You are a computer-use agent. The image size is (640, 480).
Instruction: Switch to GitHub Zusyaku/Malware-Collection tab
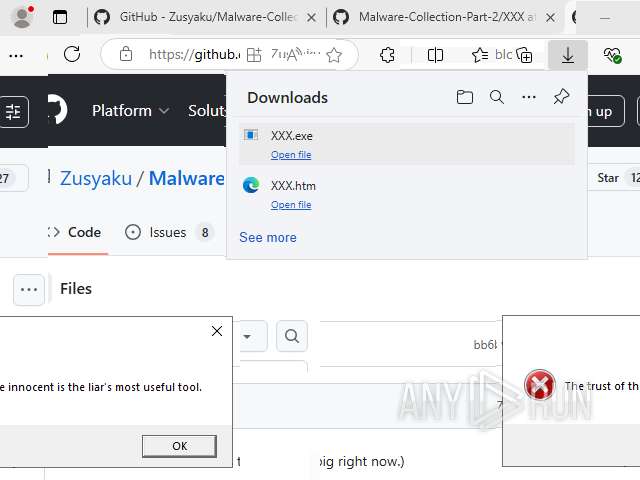207,17
